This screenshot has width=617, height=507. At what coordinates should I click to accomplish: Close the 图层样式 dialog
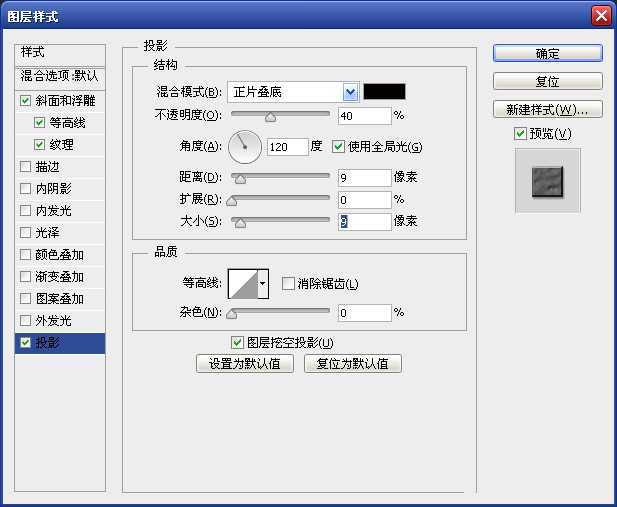point(600,16)
